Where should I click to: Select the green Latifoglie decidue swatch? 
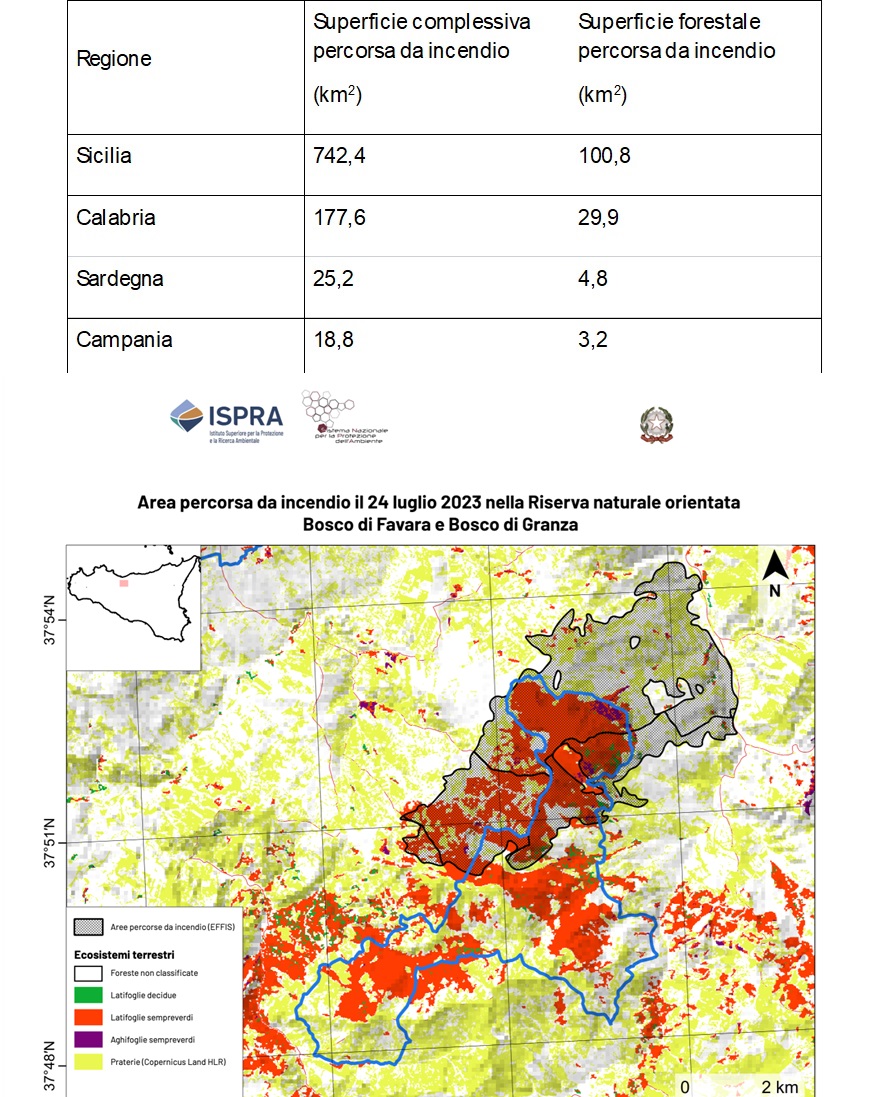(88, 995)
